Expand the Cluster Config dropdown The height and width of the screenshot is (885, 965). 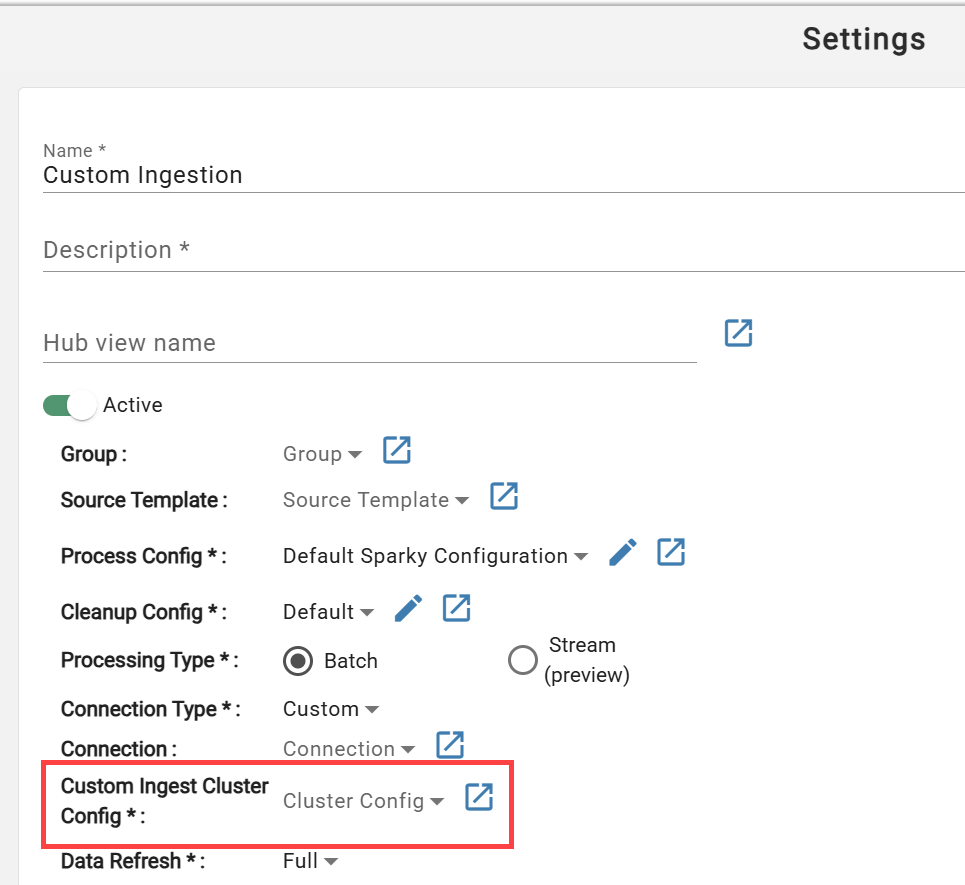(x=363, y=801)
